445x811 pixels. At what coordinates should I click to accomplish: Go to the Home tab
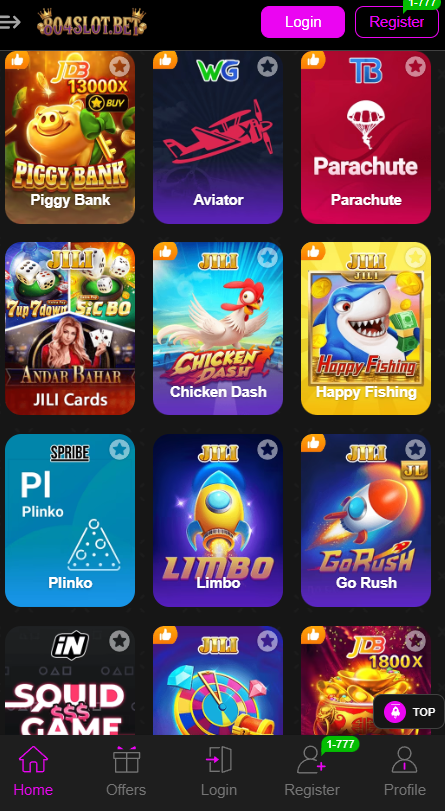(x=33, y=771)
